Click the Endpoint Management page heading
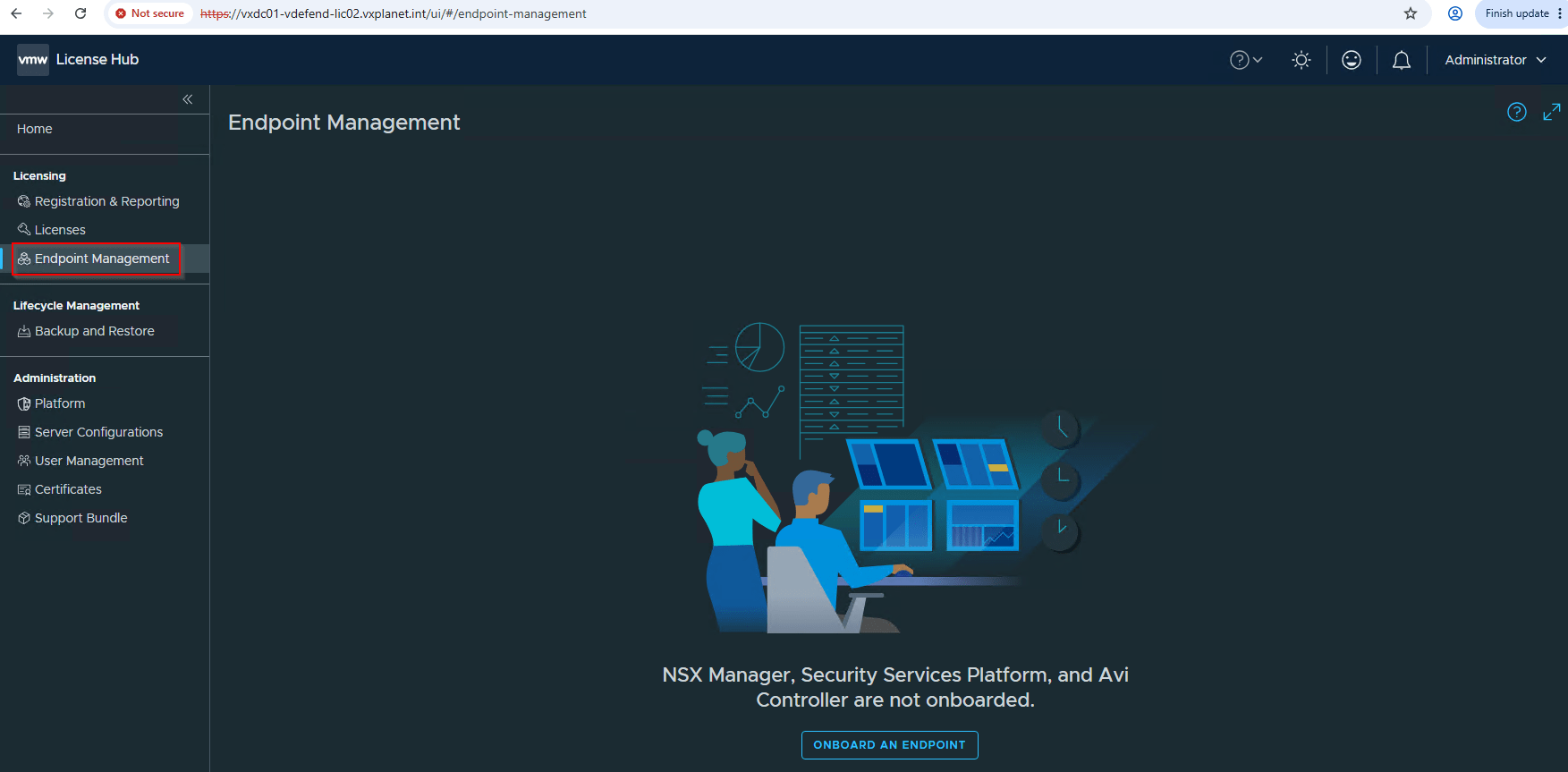Screen dimensions: 1568x772 pos(344,123)
